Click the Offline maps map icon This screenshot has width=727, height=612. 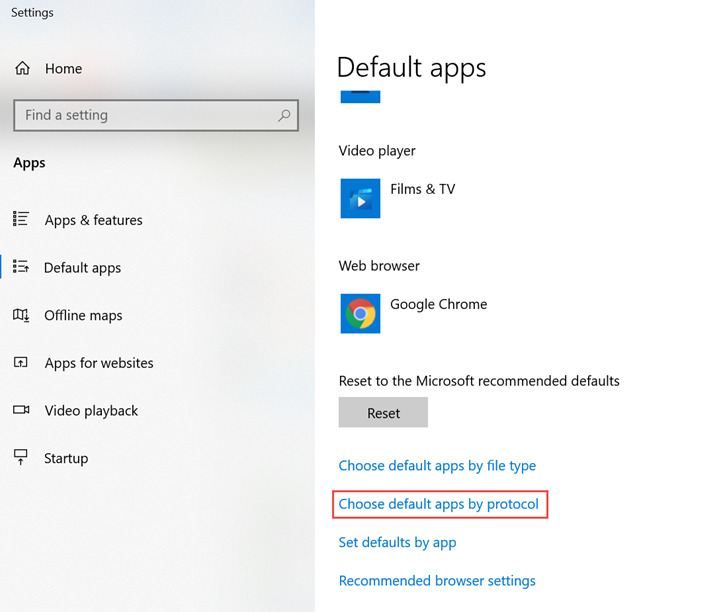pyautogui.click(x=21, y=315)
